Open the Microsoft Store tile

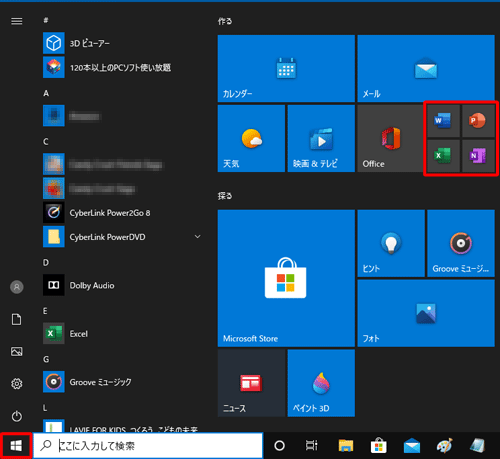click(286, 278)
